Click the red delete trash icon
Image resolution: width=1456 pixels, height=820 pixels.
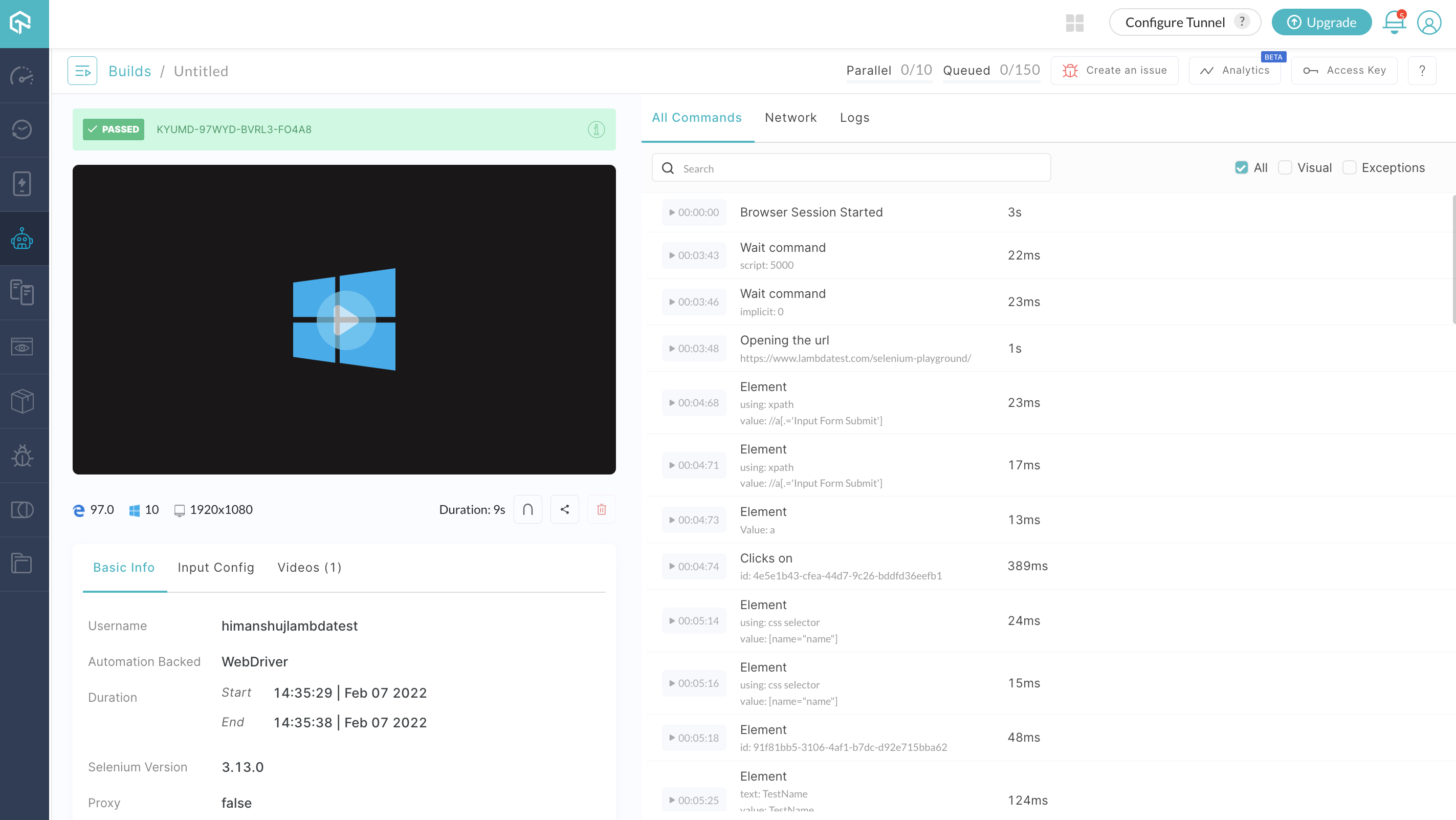point(602,509)
